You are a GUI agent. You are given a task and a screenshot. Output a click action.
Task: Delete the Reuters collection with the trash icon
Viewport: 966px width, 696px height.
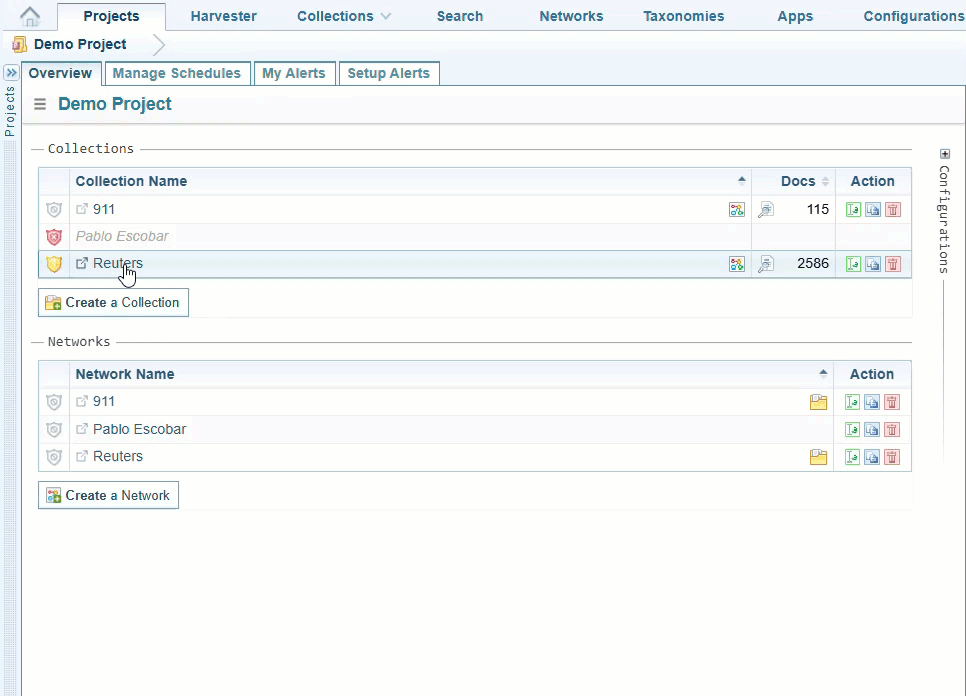(893, 264)
